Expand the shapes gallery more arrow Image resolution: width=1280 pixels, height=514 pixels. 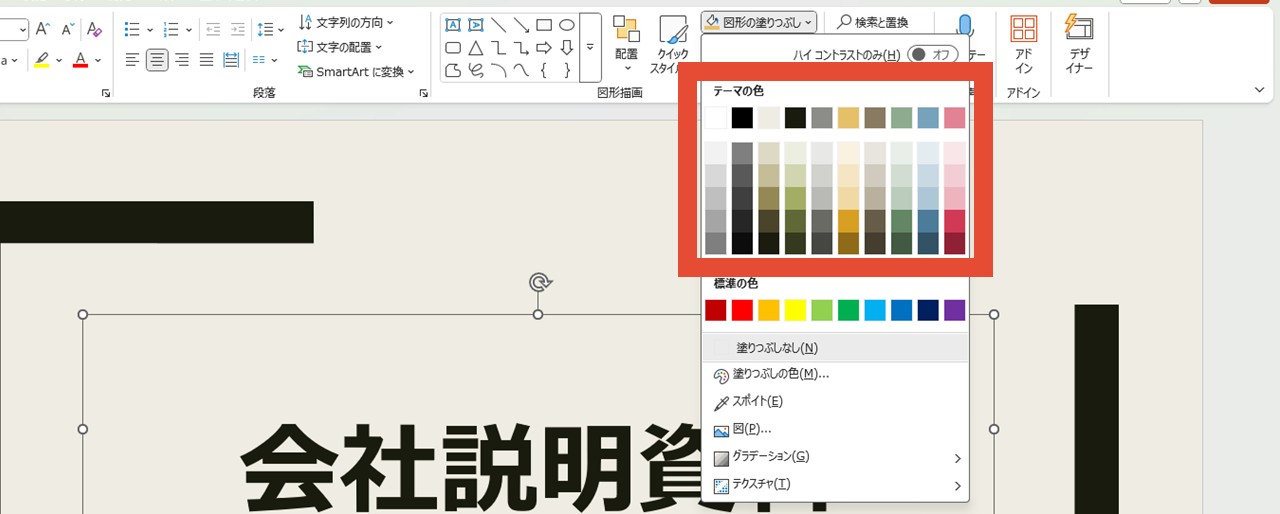590,47
